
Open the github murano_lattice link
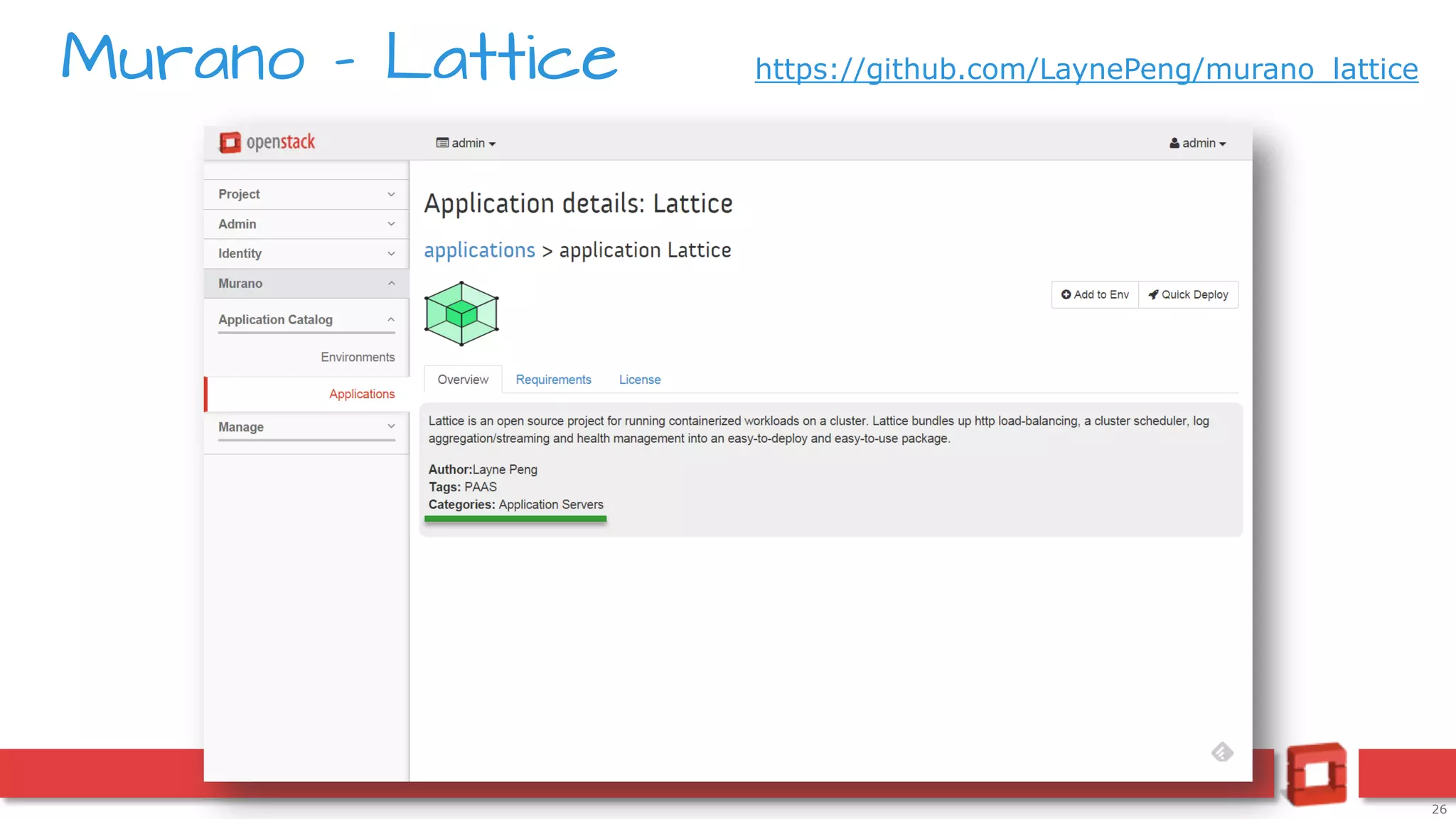1086,70
